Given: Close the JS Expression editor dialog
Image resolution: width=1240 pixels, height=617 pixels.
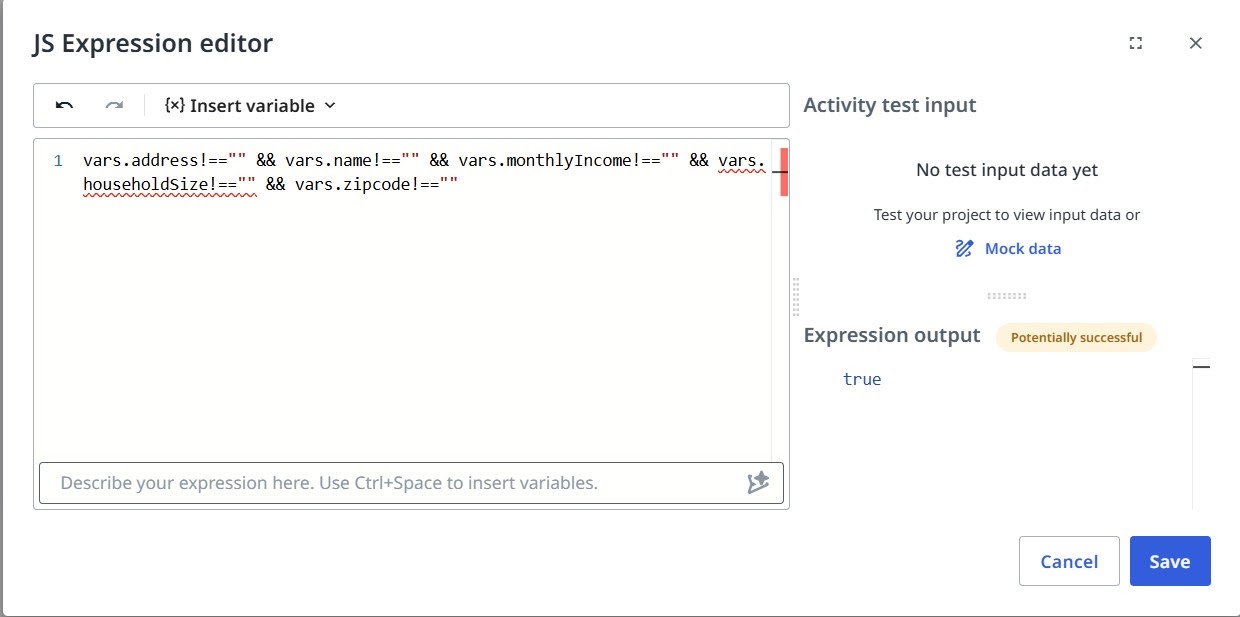Looking at the screenshot, I should 1195,43.
